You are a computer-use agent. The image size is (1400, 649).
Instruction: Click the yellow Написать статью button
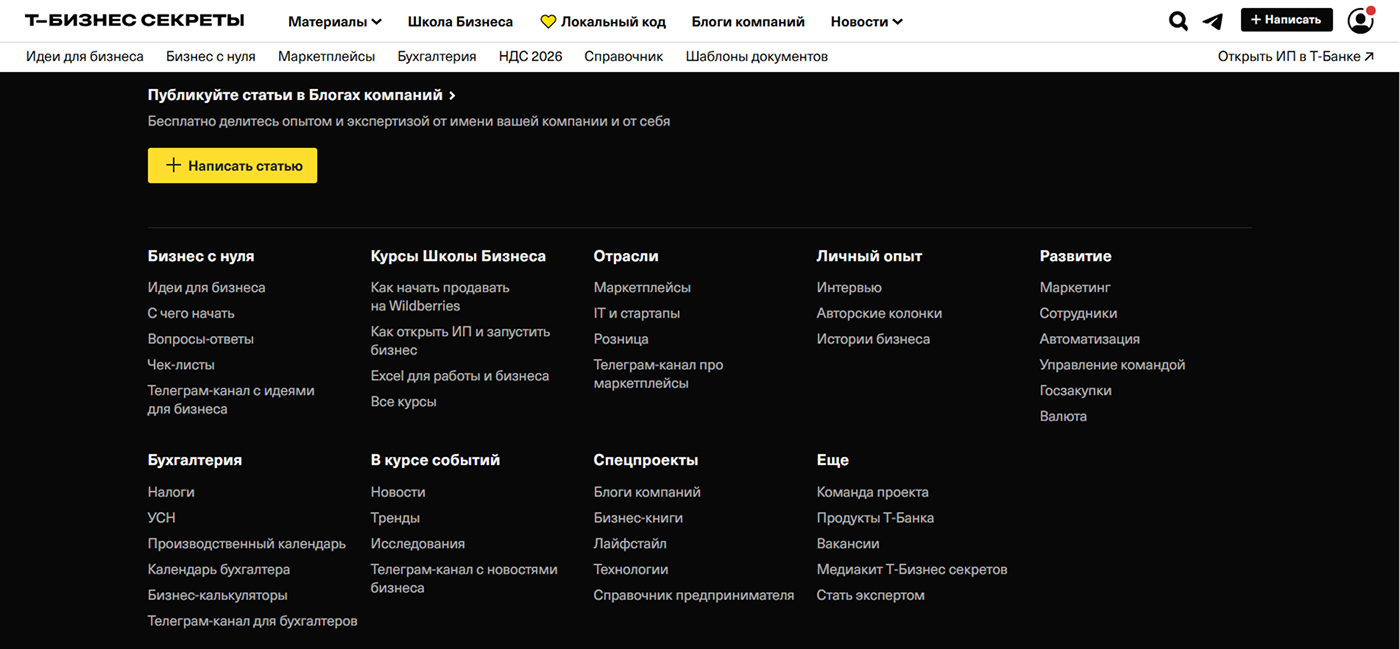(x=232, y=166)
